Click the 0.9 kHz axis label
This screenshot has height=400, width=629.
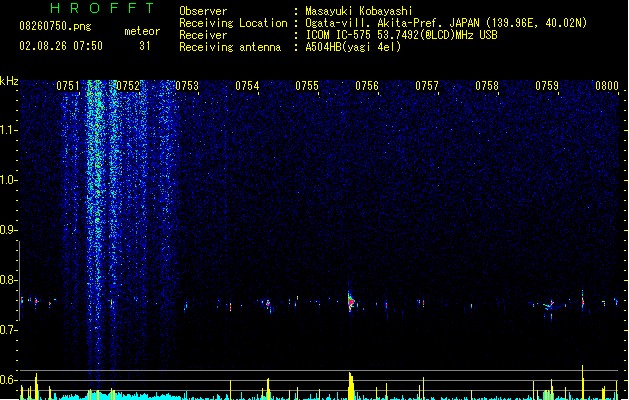(8, 230)
